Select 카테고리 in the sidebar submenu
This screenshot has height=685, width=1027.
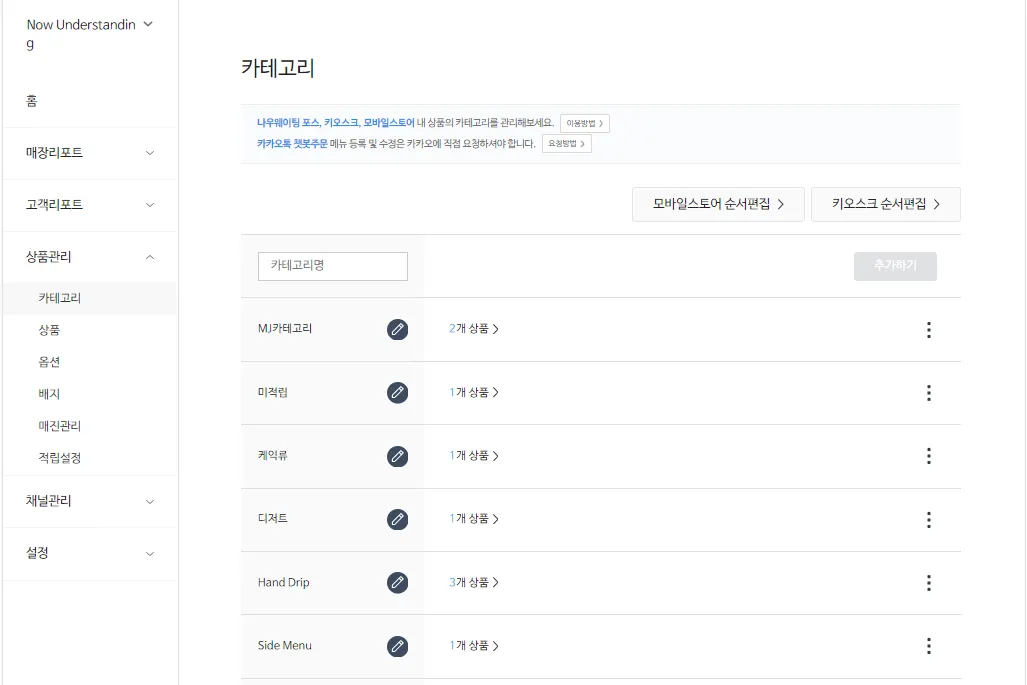[90, 298]
